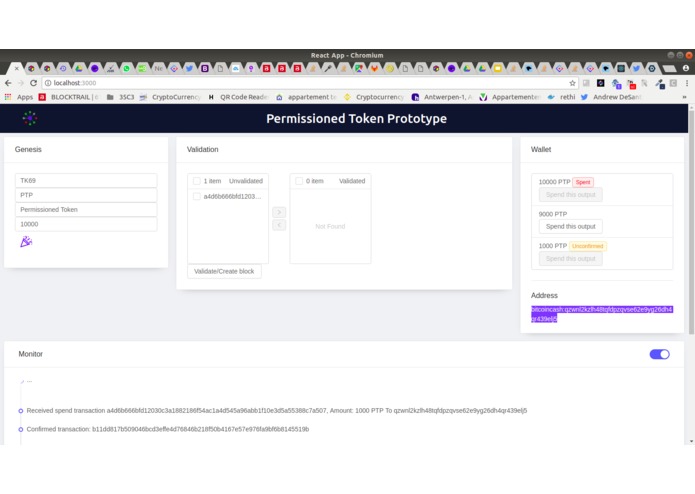Image resolution: width=695 pixels, height=494 pixels.
Task: Click the highlighted bitcoincash wallet address
Action: [x=602, y=314]
